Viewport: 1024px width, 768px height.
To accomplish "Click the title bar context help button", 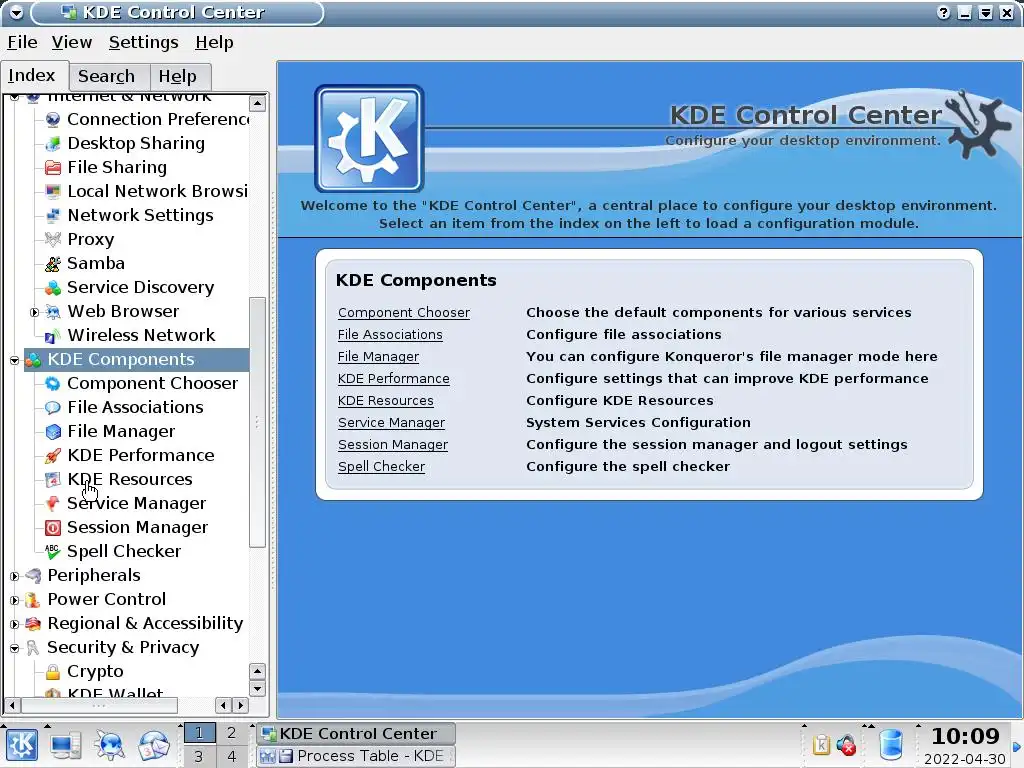I will pos(943,12).
